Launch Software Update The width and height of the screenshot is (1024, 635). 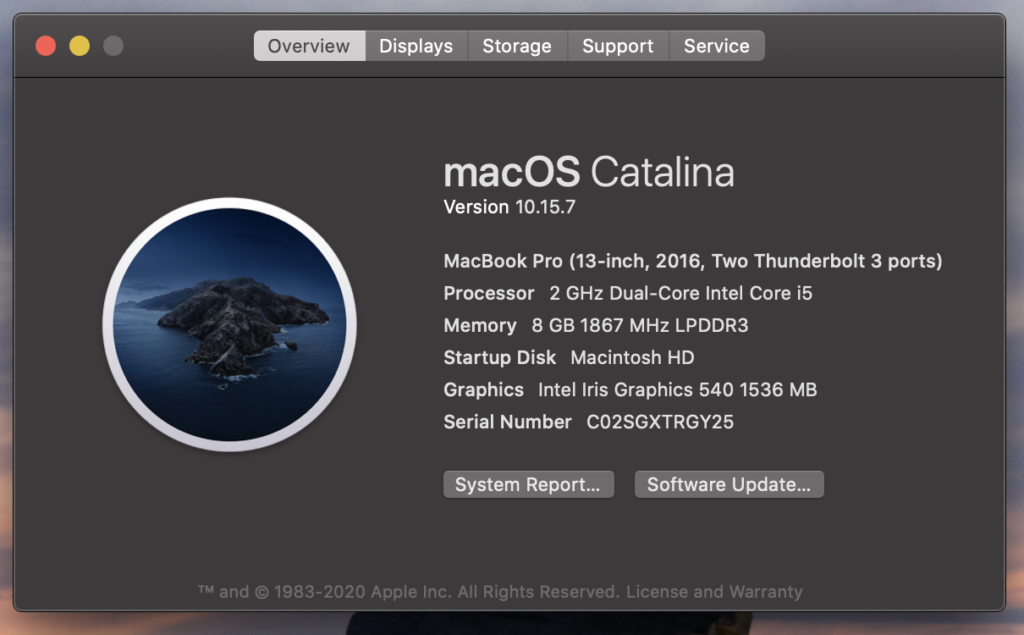pos(729,485)
